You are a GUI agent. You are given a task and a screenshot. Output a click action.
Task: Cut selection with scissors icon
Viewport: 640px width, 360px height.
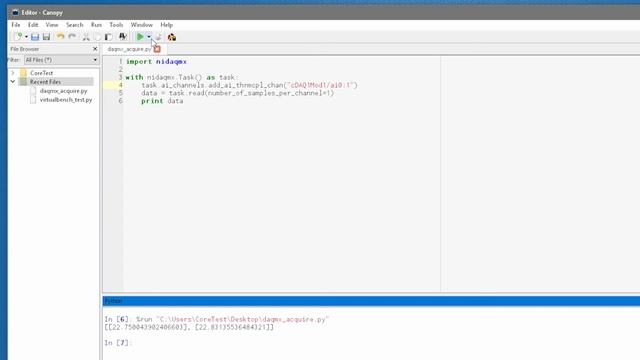coord(86,37)
